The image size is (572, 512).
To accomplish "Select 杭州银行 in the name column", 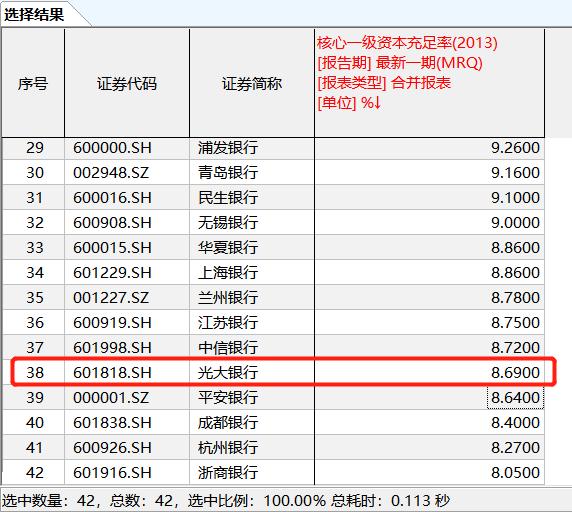I will (x=228, y=448).
